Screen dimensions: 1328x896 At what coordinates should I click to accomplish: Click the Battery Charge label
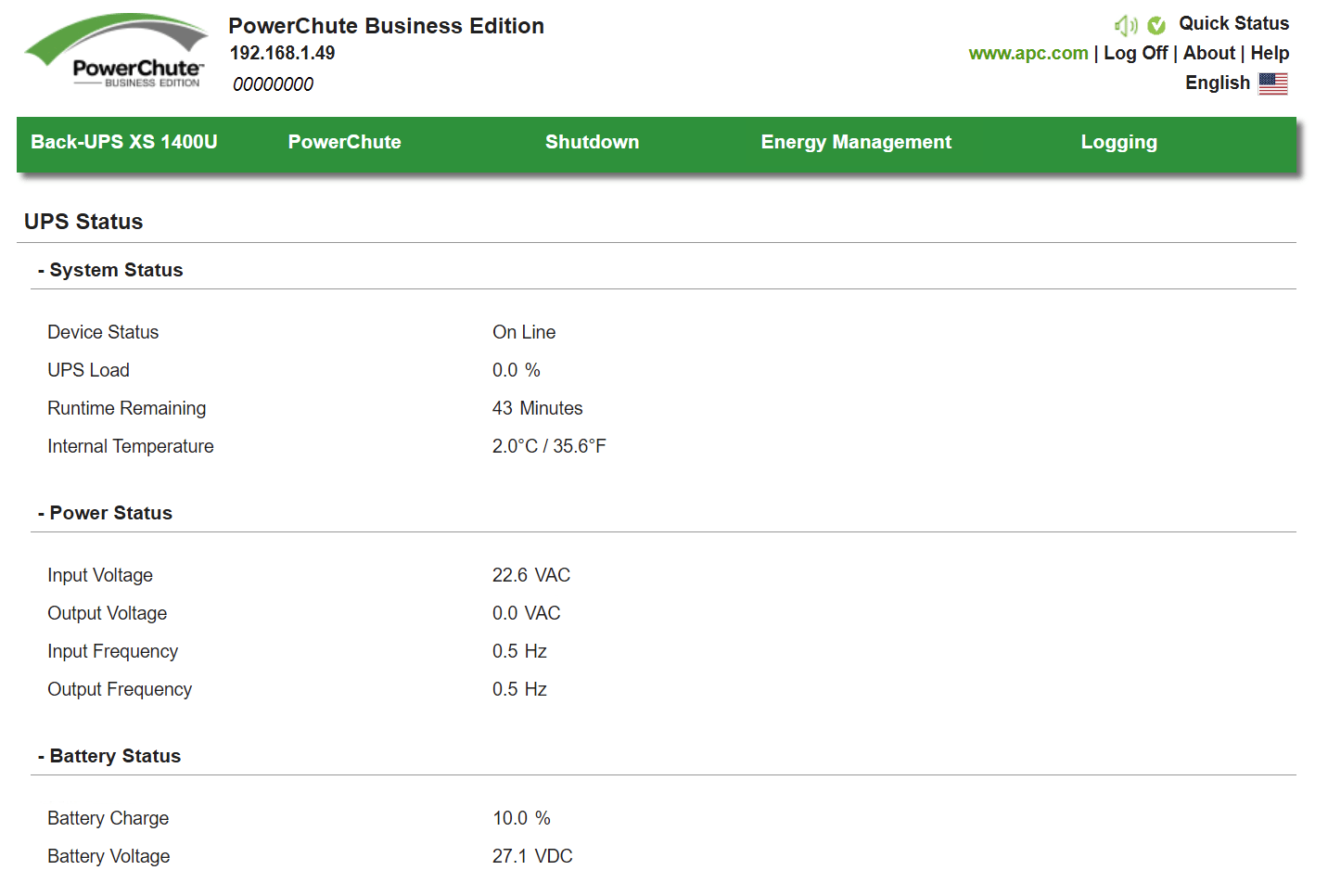(109, 818)
